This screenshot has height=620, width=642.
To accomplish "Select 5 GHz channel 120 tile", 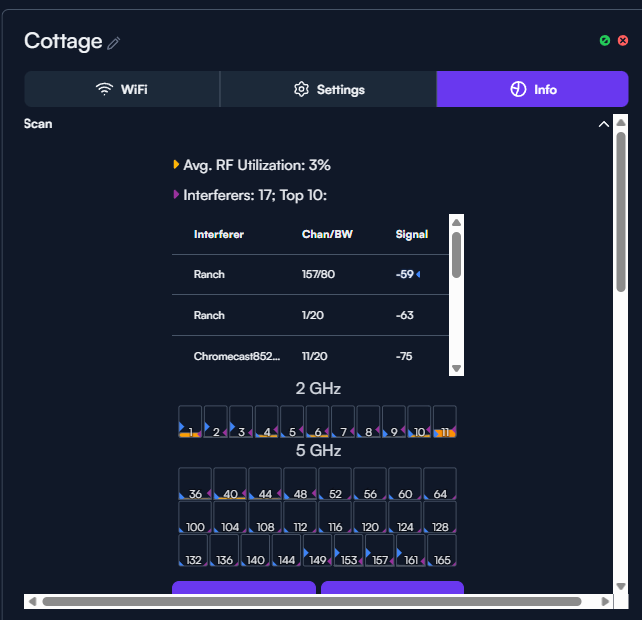I will [370, 517].
